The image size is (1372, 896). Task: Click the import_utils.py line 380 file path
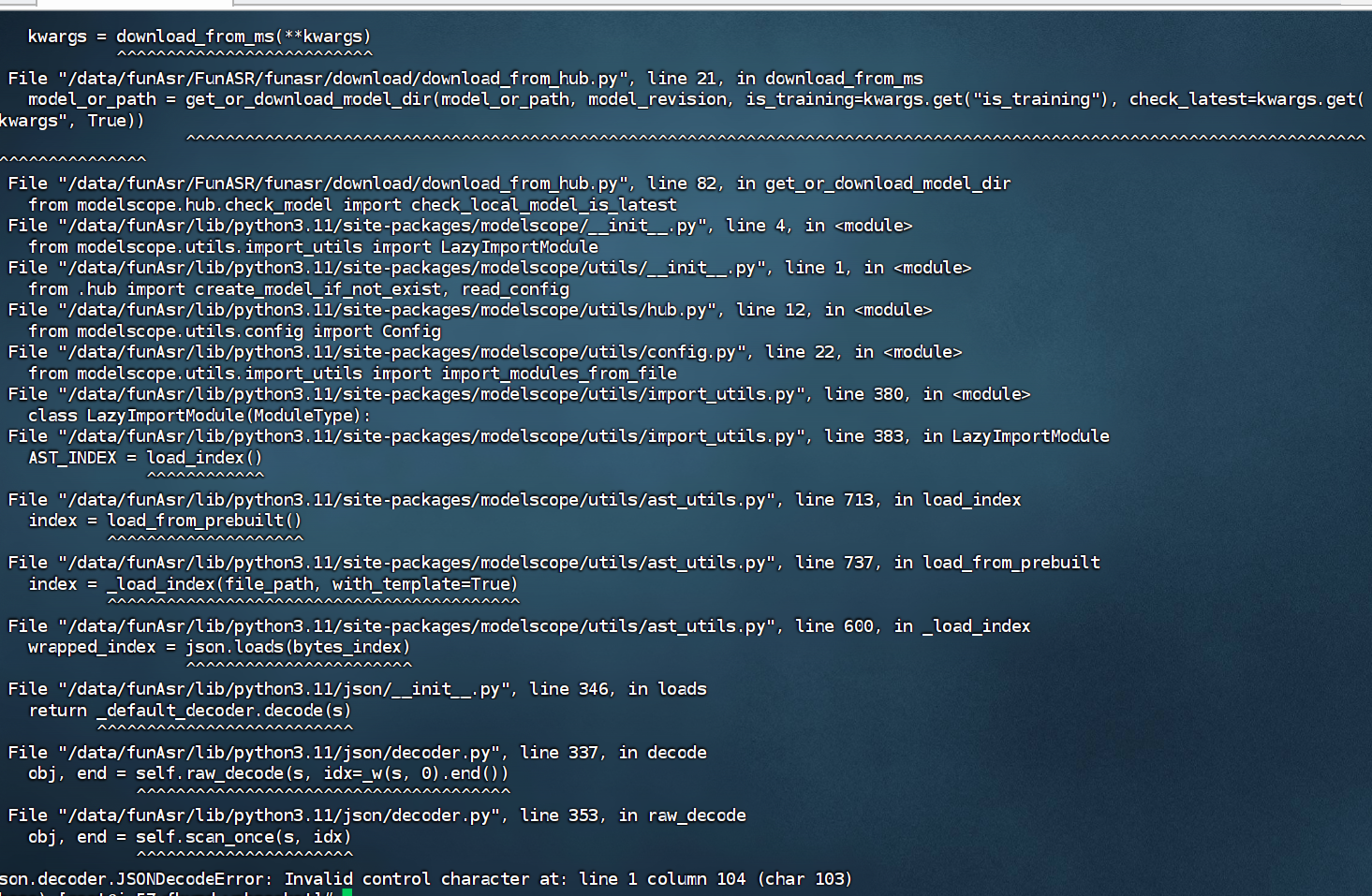click(435, 394)
